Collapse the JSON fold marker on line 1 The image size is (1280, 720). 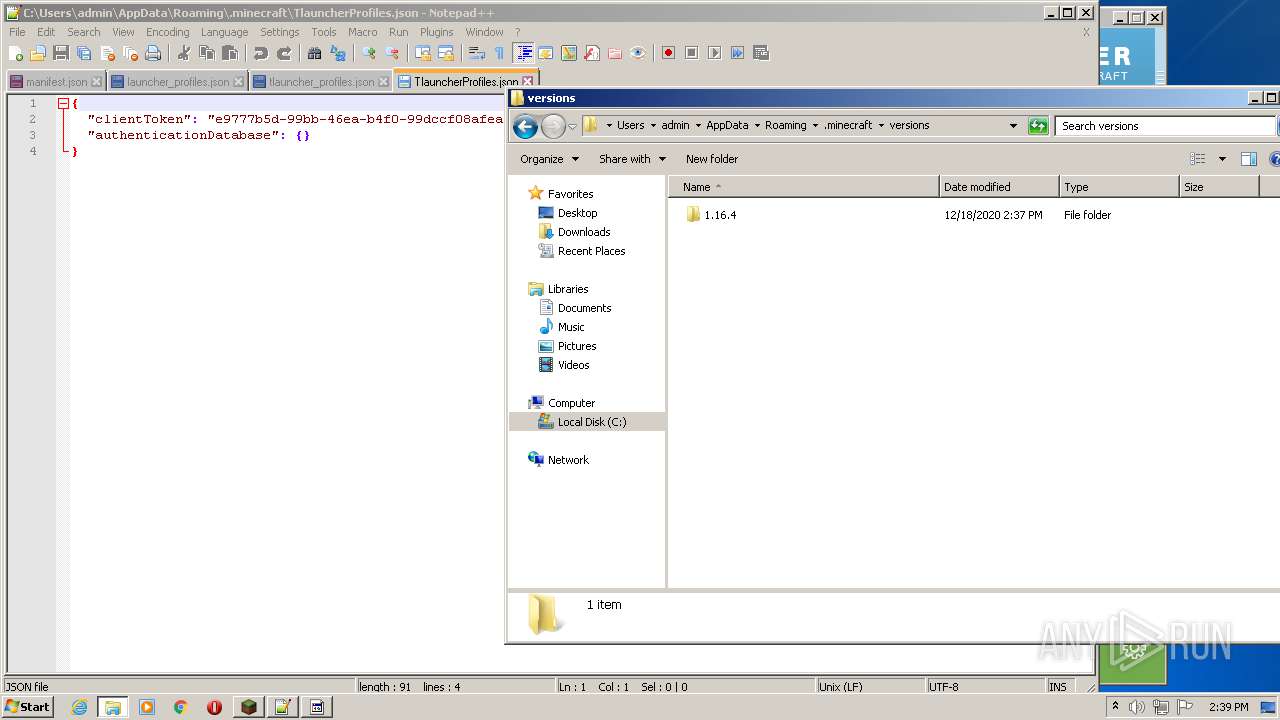pos(62,103)
